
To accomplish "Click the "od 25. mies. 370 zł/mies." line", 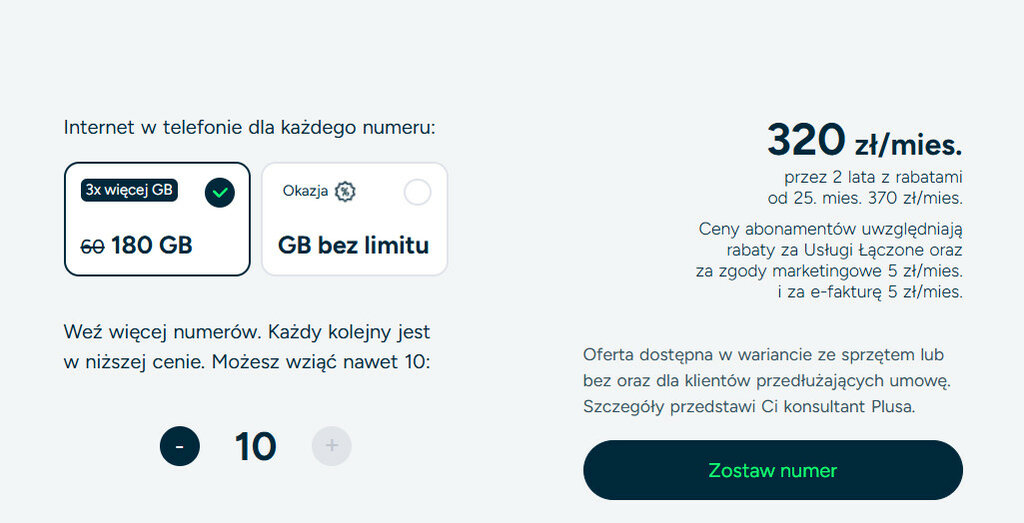I will coord(867,198).
